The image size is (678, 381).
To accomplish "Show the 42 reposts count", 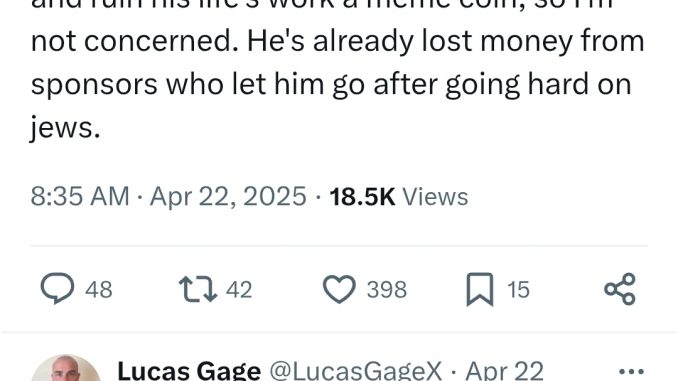I will coord(239,289).
